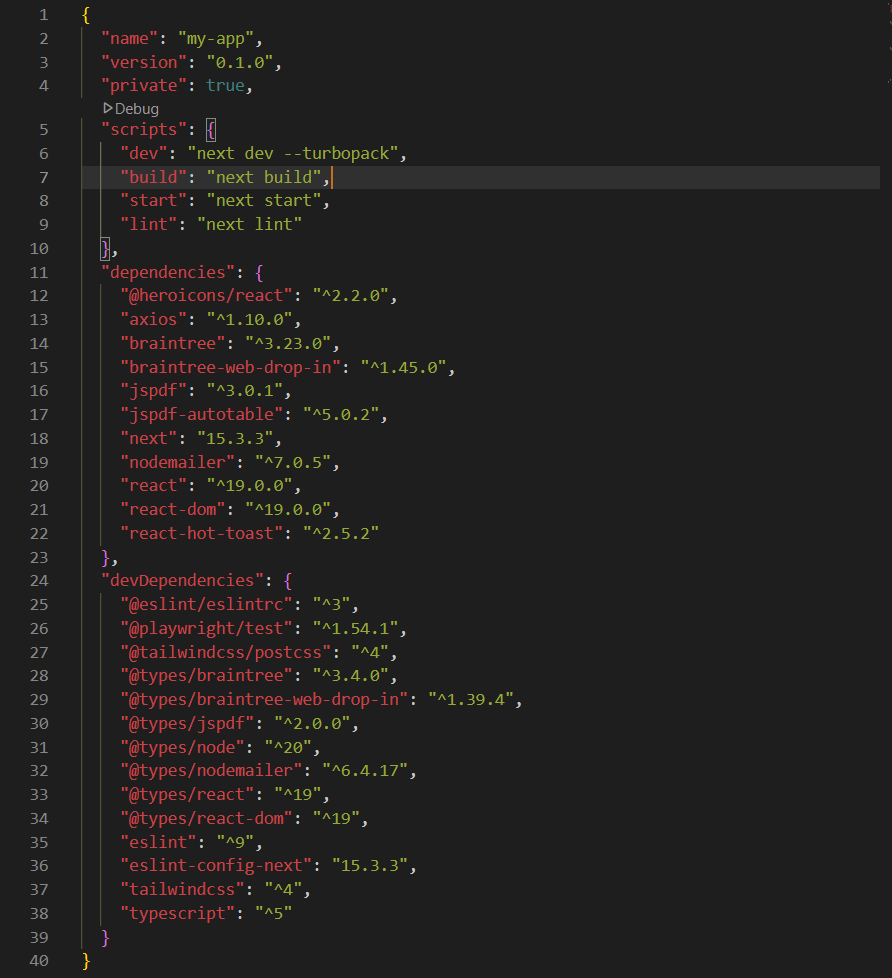The height and width of the screenshot is (978, 892).
Task: Click the "devDependencies" key
Action: [x=182, y=581]
